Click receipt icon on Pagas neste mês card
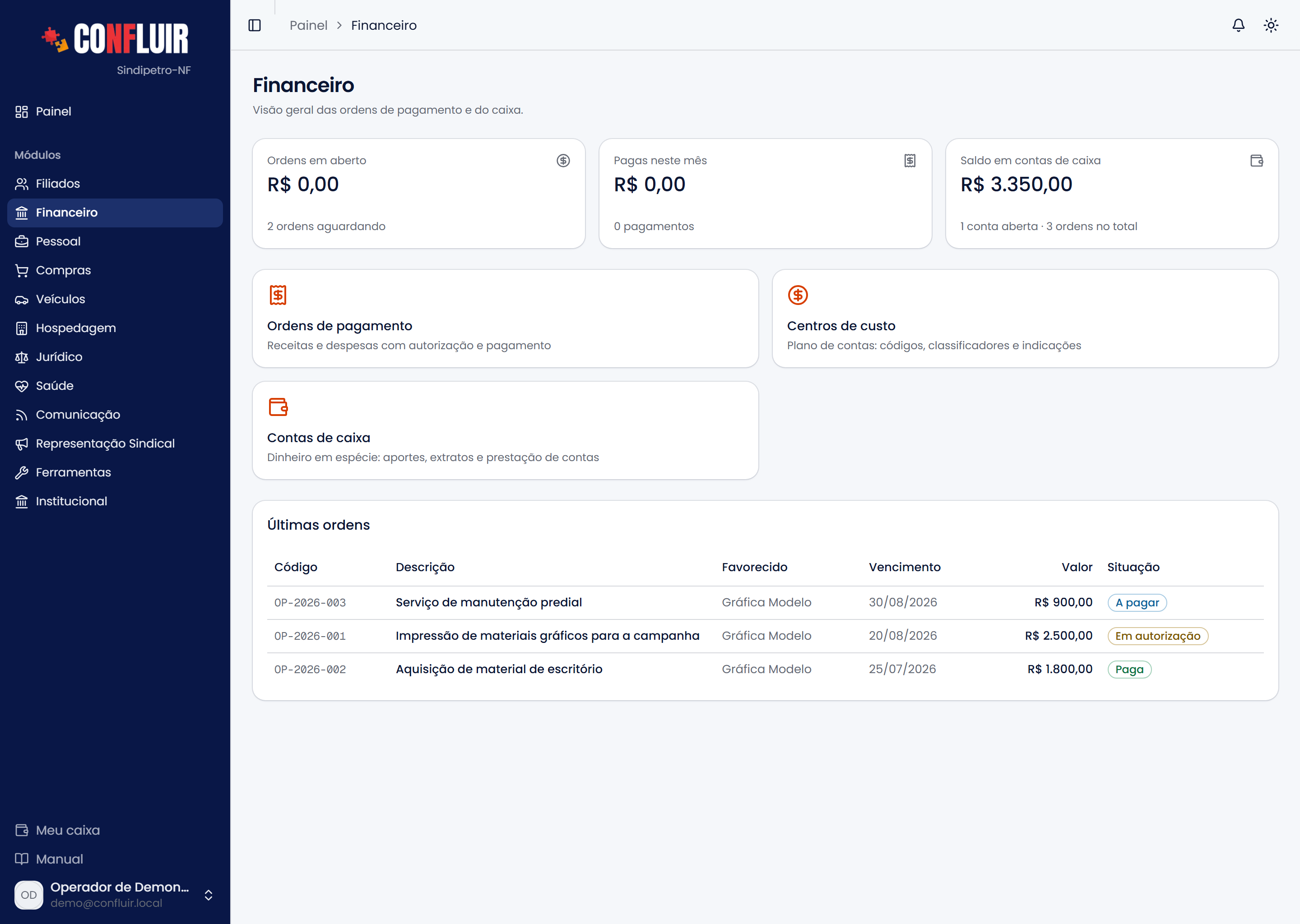1300x924 pixels. click(x=910, y=161)
